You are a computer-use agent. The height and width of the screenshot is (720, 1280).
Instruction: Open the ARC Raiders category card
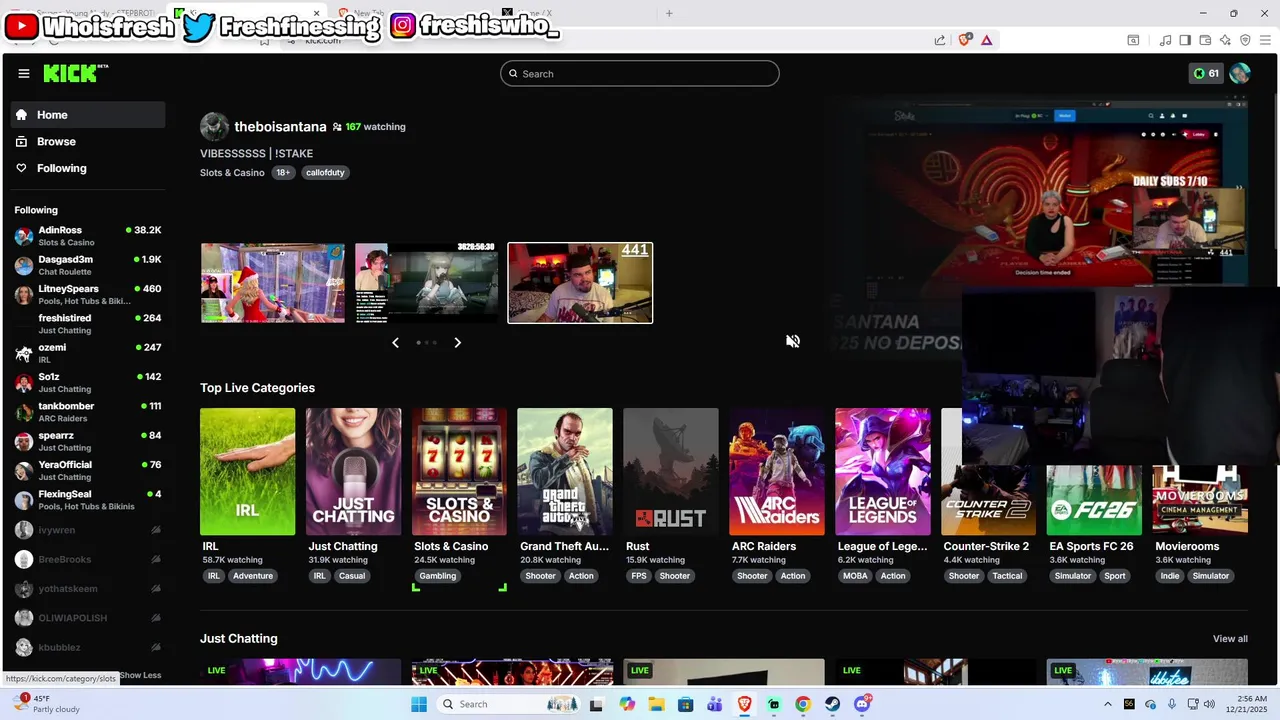point(776,472)
